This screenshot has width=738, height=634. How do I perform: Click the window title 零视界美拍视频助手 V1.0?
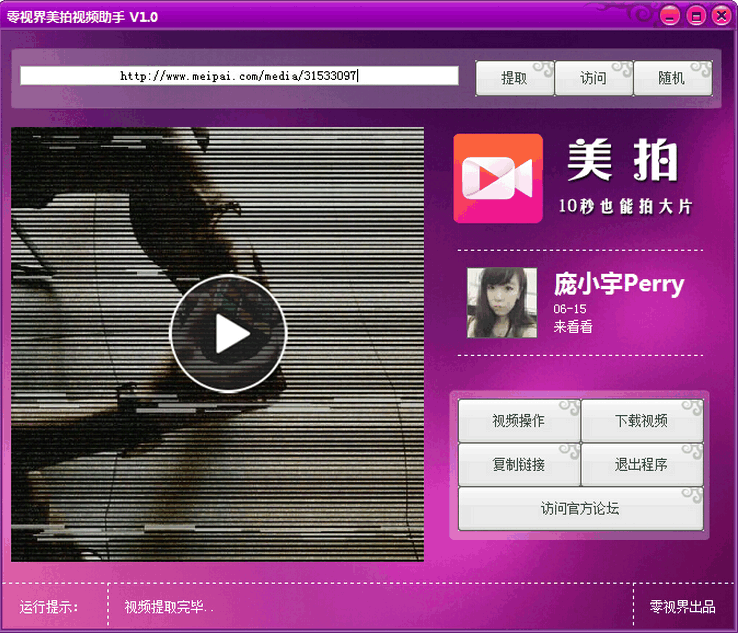pyautogui.click(x=82, y=17)
